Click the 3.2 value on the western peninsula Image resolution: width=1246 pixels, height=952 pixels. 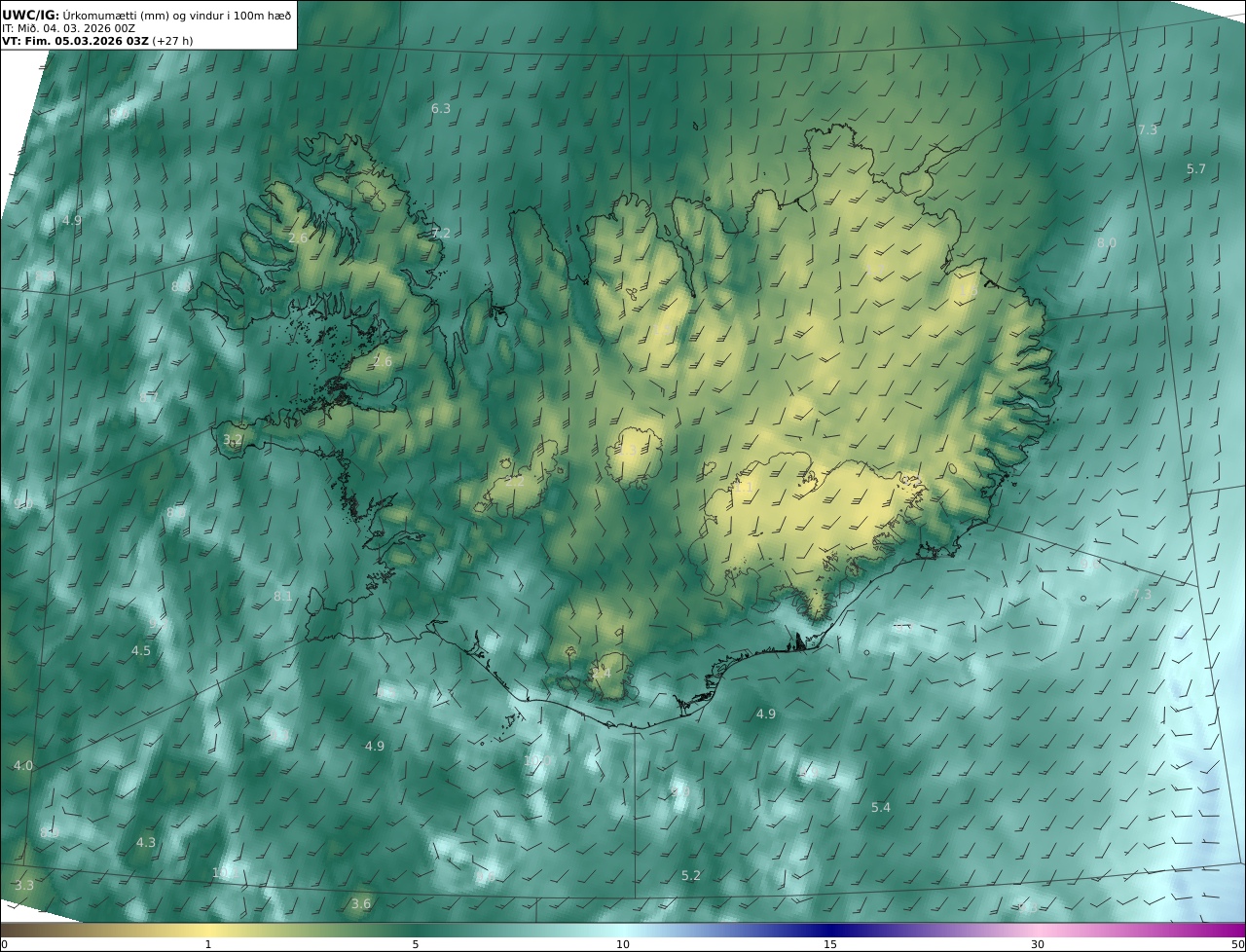[233, 439]
